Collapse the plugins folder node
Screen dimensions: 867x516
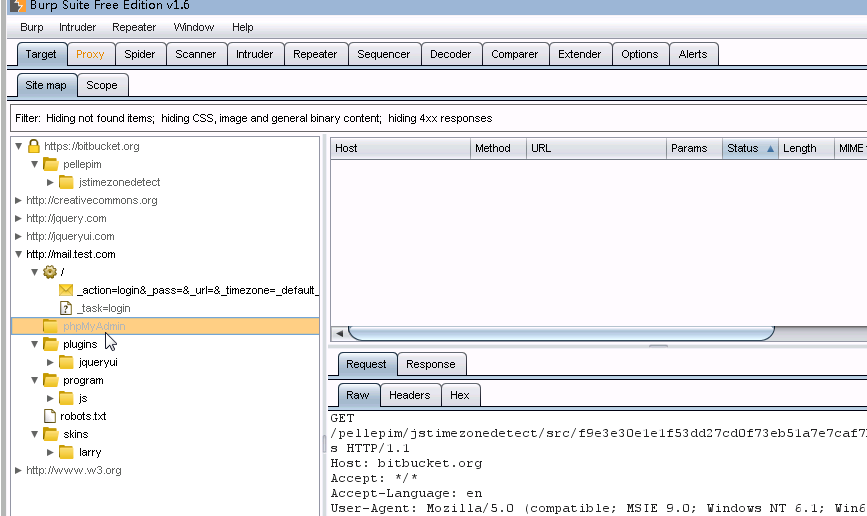pyautogui.click(x=34, y=344)
